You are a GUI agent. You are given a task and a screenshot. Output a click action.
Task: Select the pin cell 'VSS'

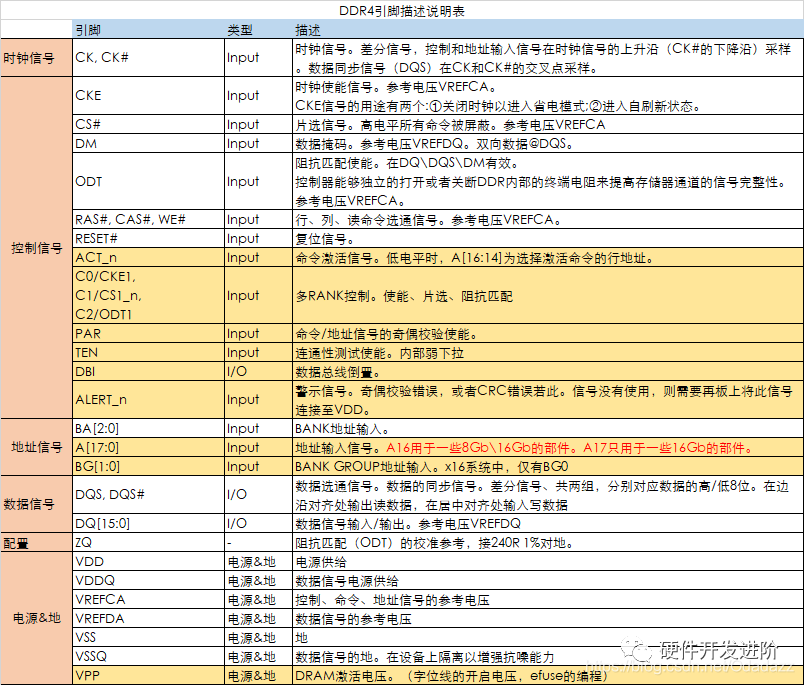149,637
